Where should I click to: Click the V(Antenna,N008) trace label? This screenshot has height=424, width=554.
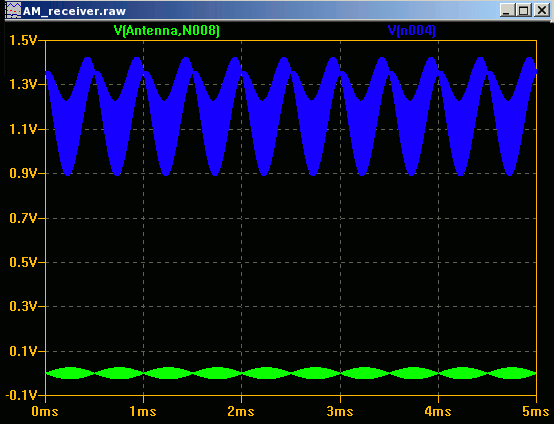tap(167, 31)
